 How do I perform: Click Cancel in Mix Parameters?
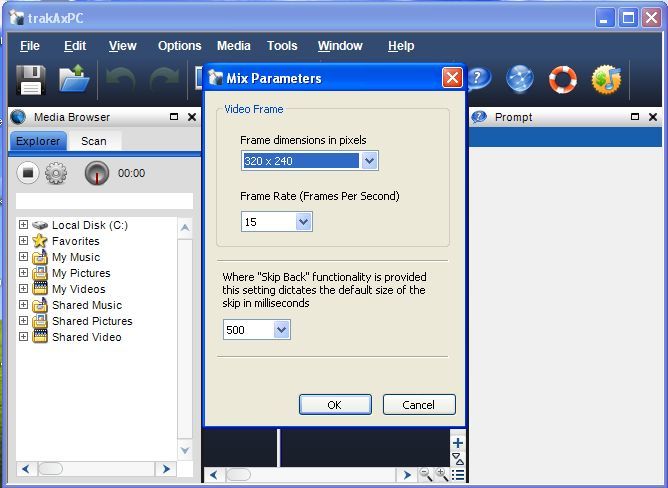[x=419, y=404]
